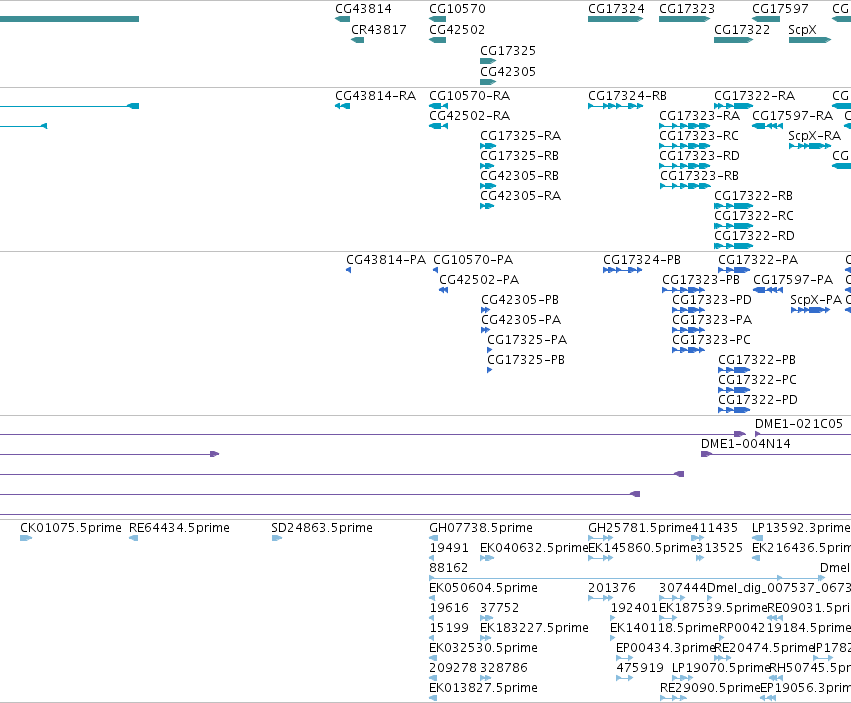Open EST SD24863.5prime label
Image resolution: width=851 pixels, height=703 pixels.
click(x=322, y=528)
